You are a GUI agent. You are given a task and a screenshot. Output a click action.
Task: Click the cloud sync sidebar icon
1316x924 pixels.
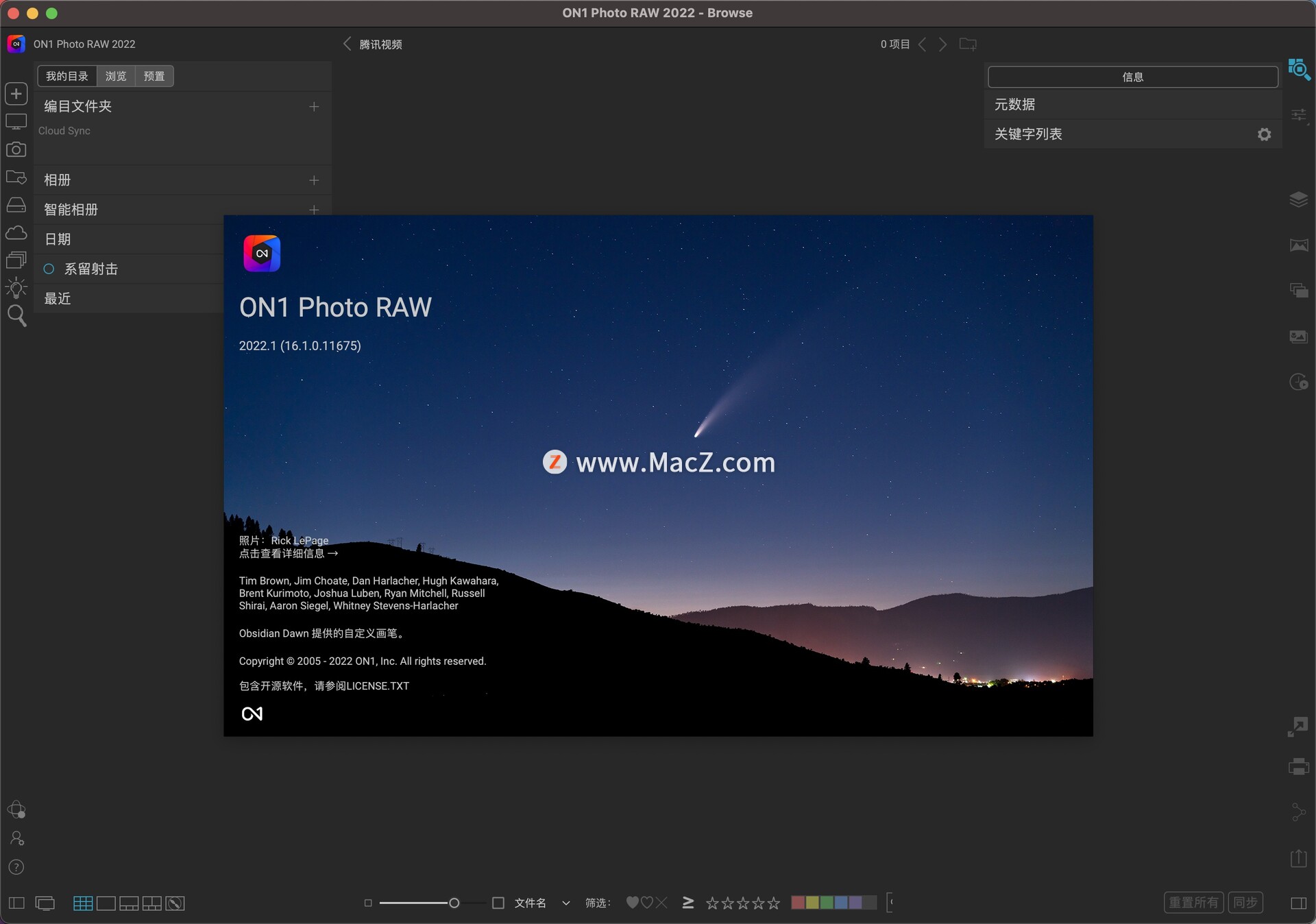[16, 233]
